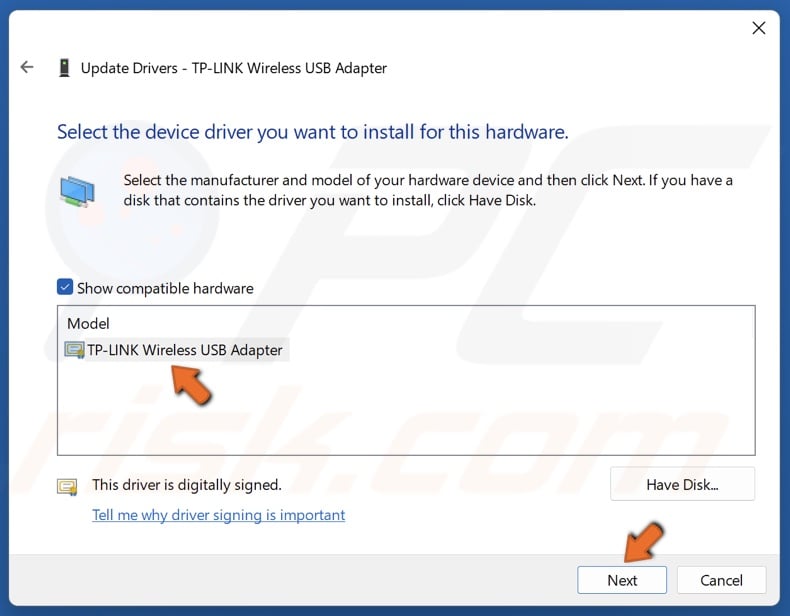Go back using the back arrow
The height and width of the screenshot is (616, 790).
[27, 67]
